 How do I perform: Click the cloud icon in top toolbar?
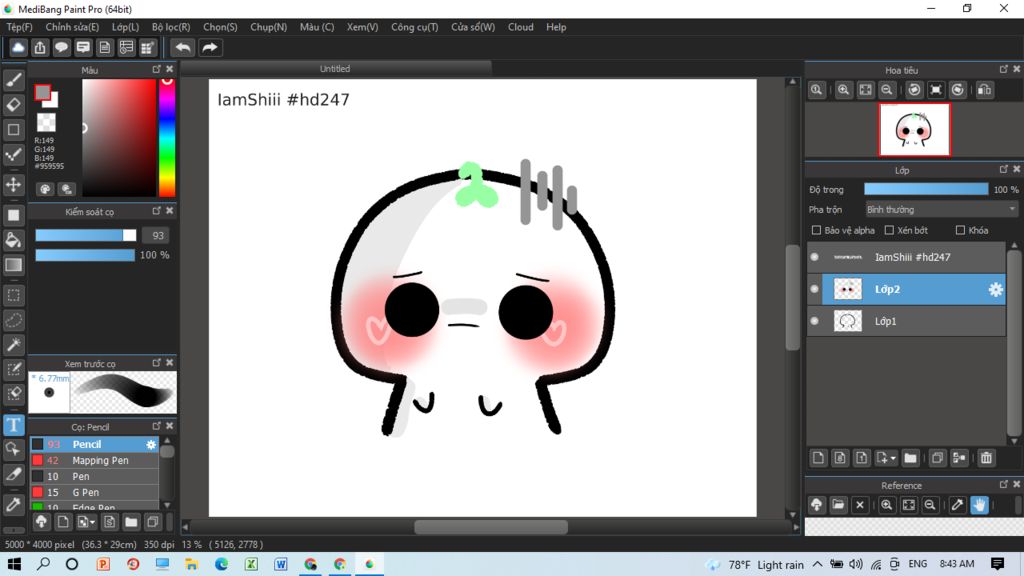click(x=18, y=47)
